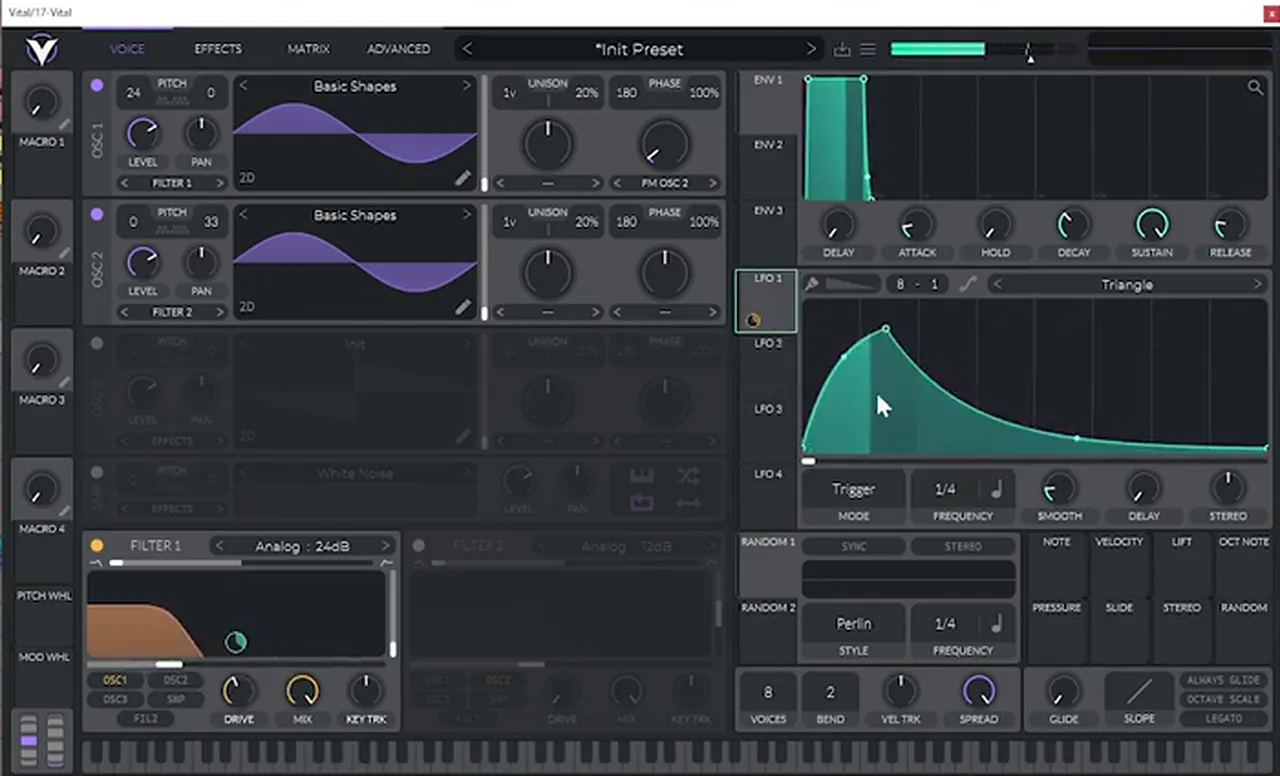Viewport: 1280px width, 776px height.
Task: Click the LFO grid size 8 - 1 field
Action: (917, 285)
